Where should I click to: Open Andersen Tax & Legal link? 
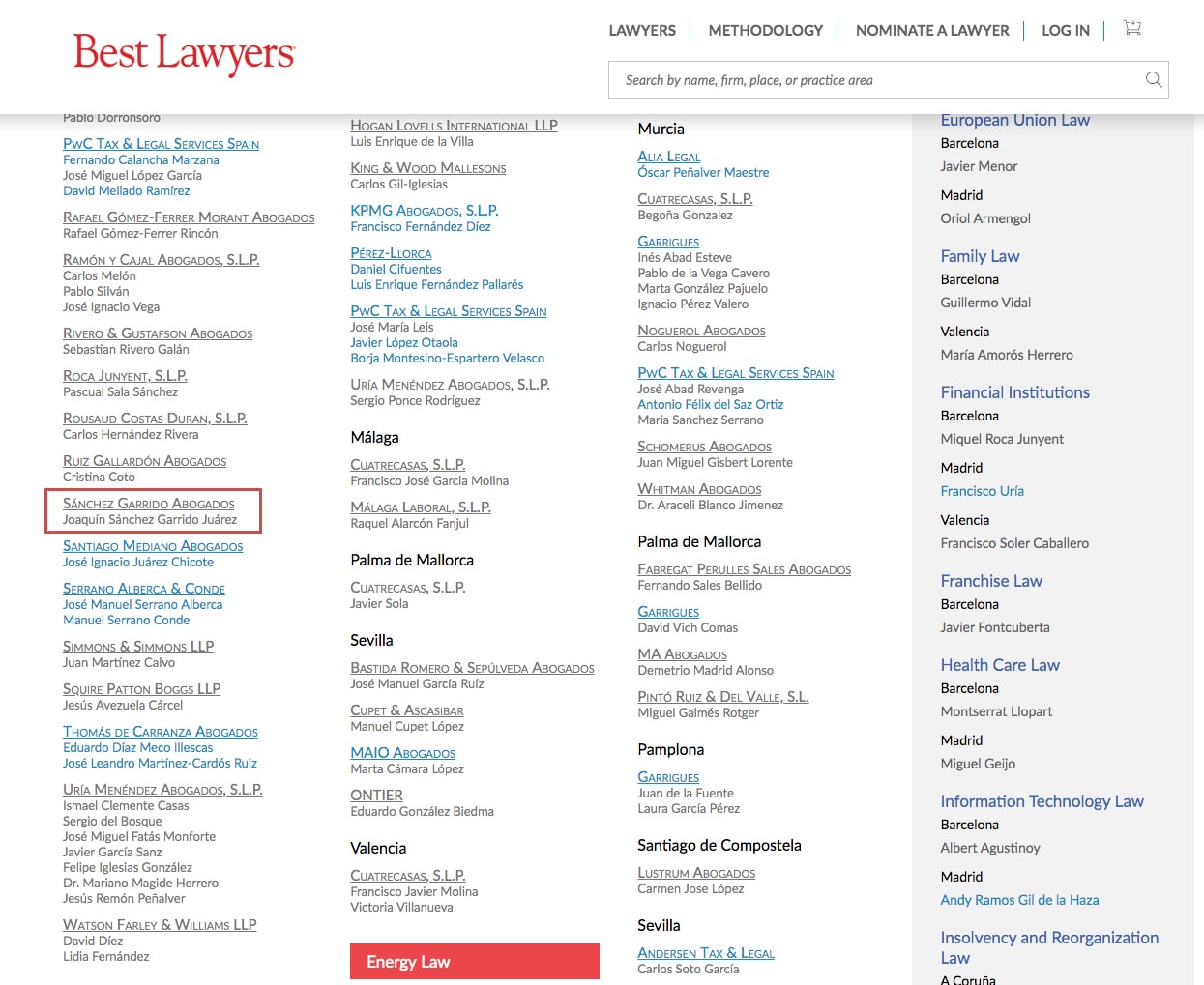pos(706,953)
